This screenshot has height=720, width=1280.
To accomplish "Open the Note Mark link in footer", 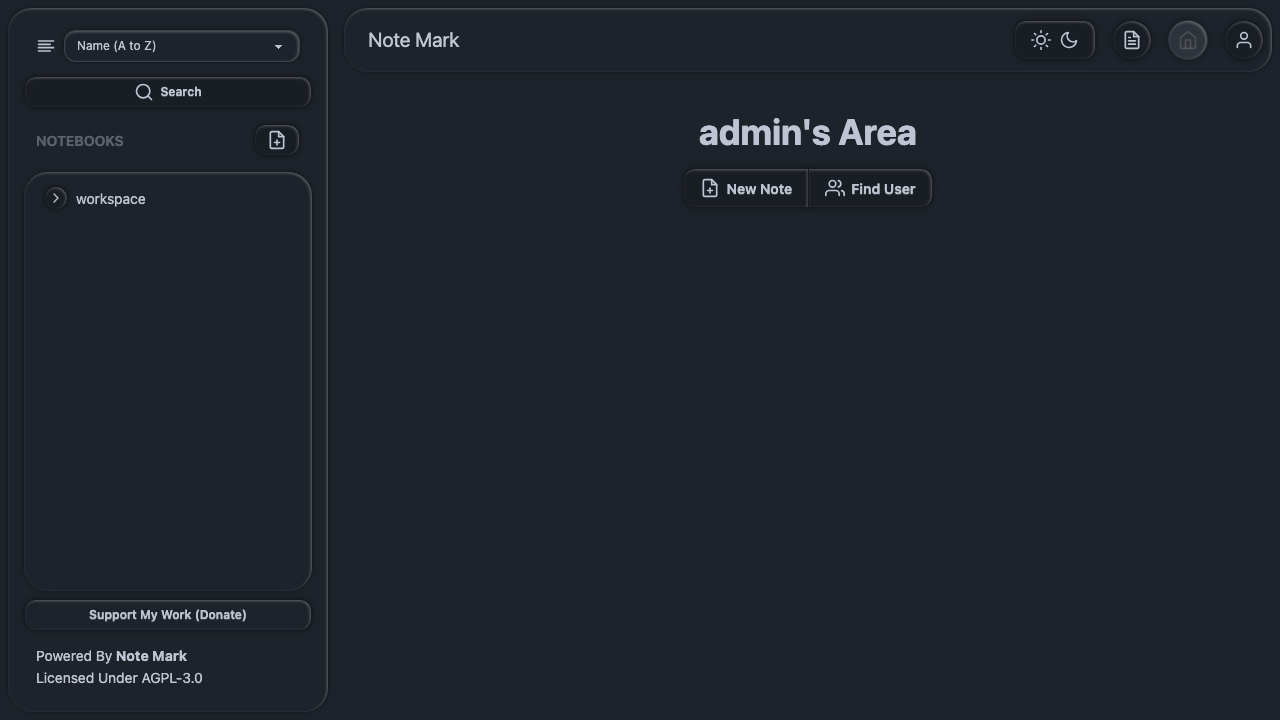I will [x=151, y=656].
